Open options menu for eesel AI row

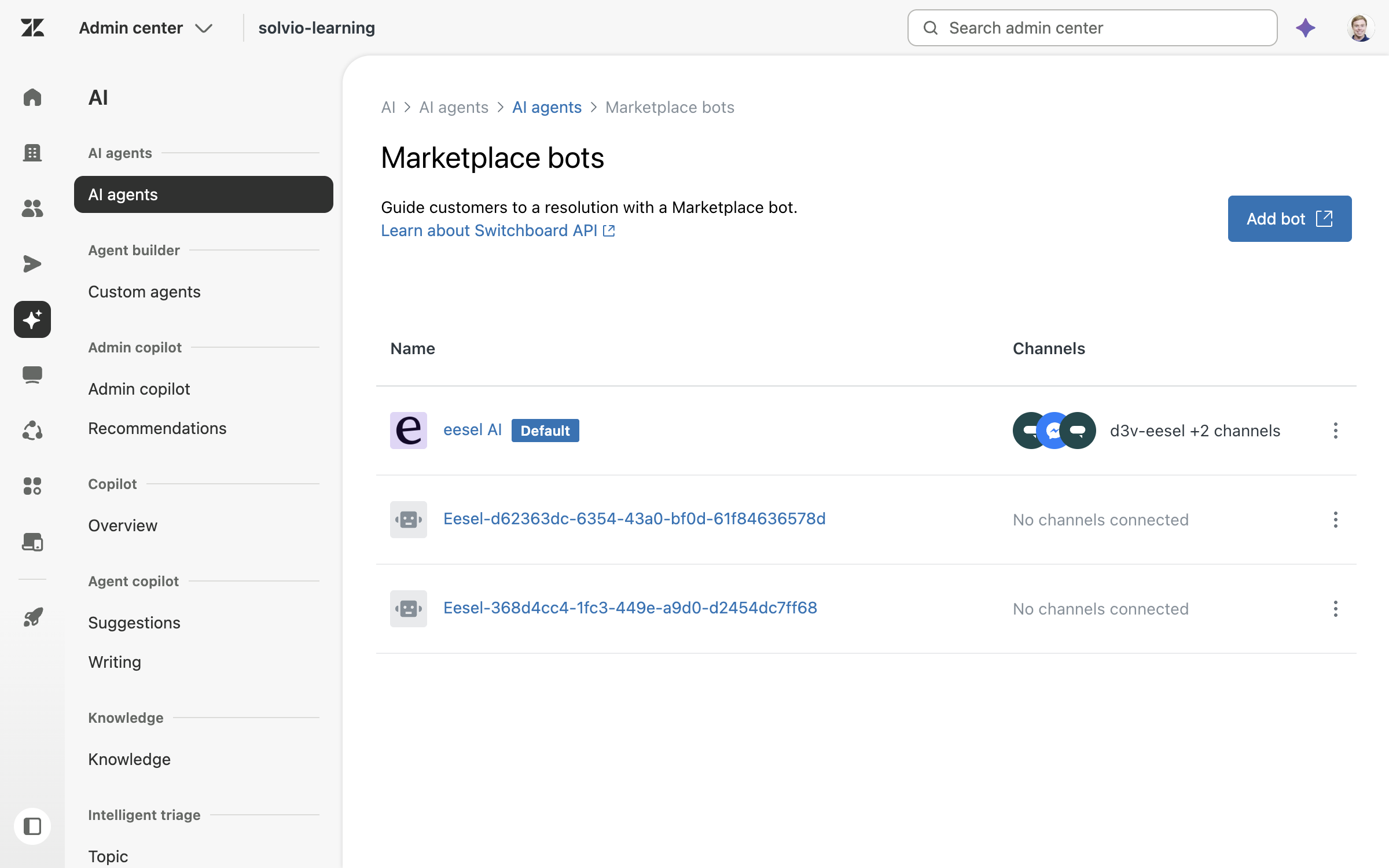[x=1336, y=431]
